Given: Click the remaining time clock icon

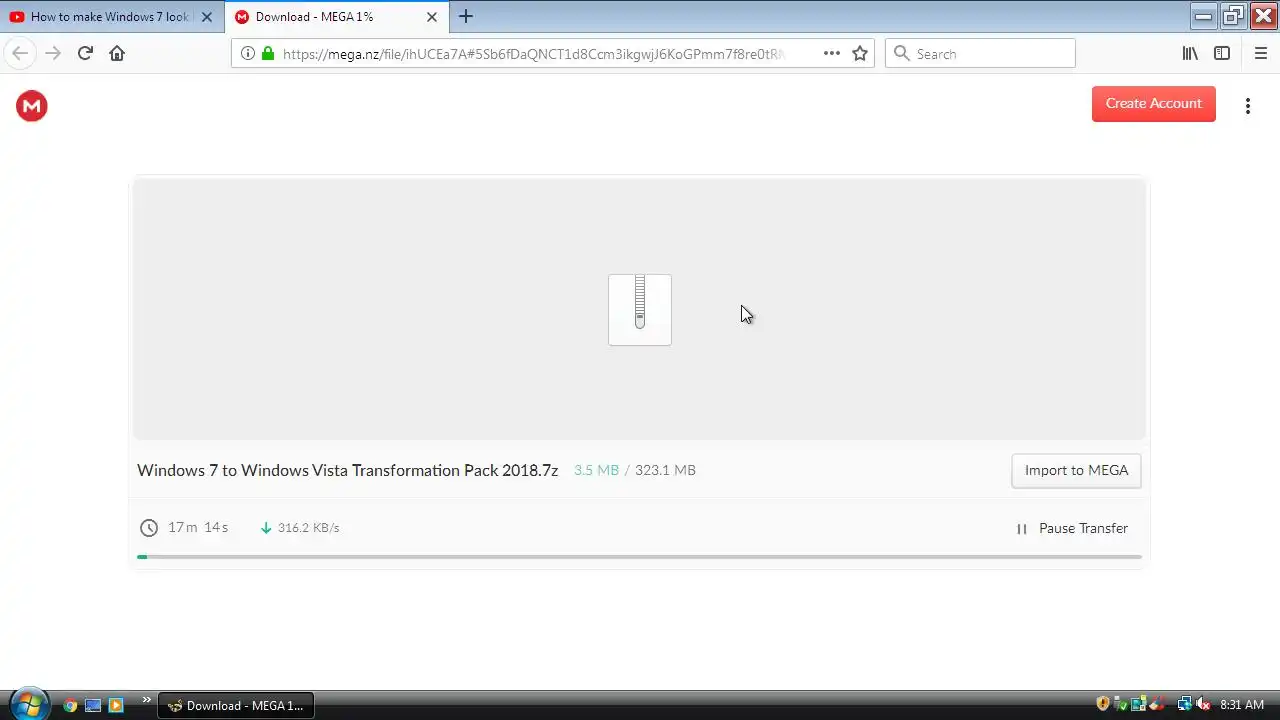Looking at the screenshot, I should [x=149, y=528].
